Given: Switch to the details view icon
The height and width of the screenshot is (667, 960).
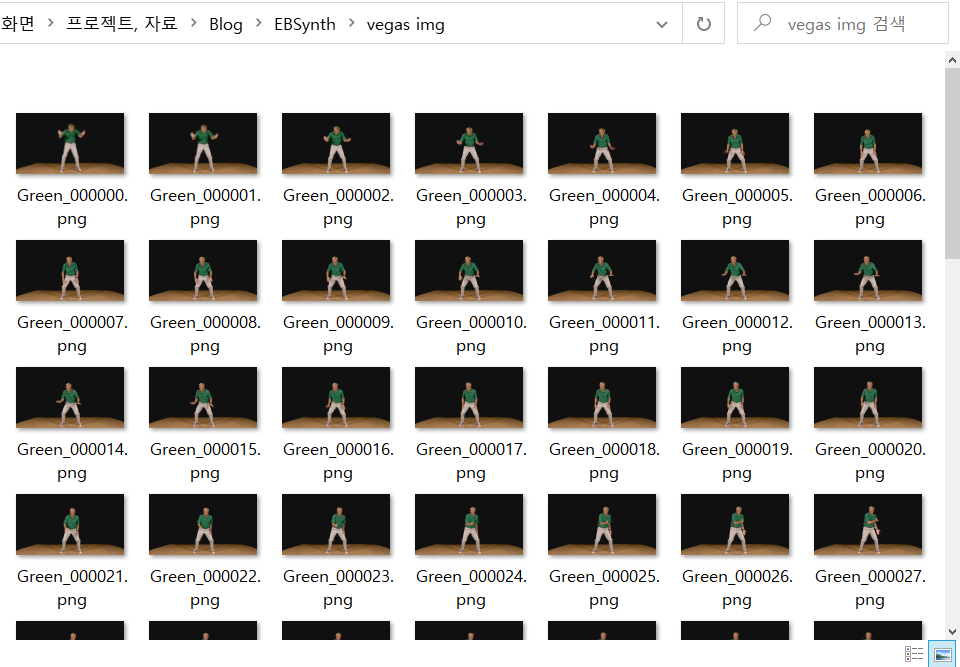Looking at the screenshot, I should [x=914, y=654].
